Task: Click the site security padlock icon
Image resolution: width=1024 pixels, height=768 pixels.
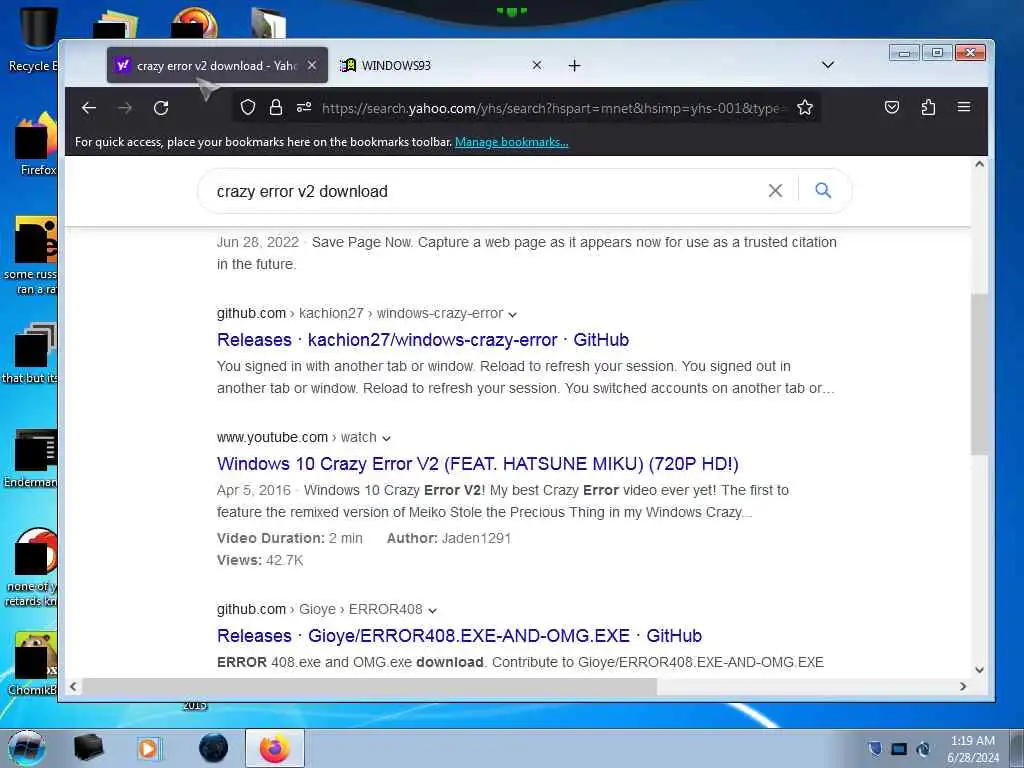Action: click(x=276, y=107)
